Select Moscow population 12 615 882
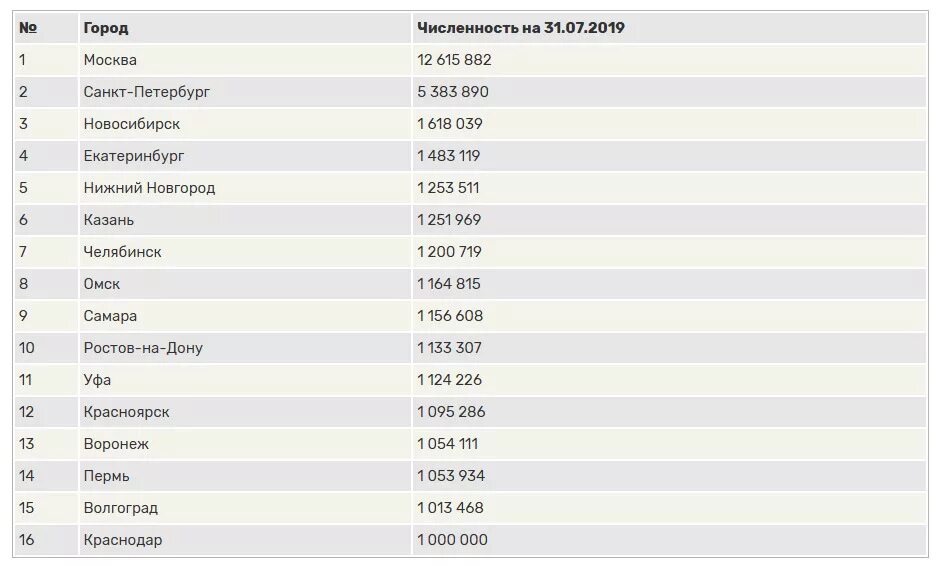The width and height of the screenshot is (938, 566). [454, 60]
